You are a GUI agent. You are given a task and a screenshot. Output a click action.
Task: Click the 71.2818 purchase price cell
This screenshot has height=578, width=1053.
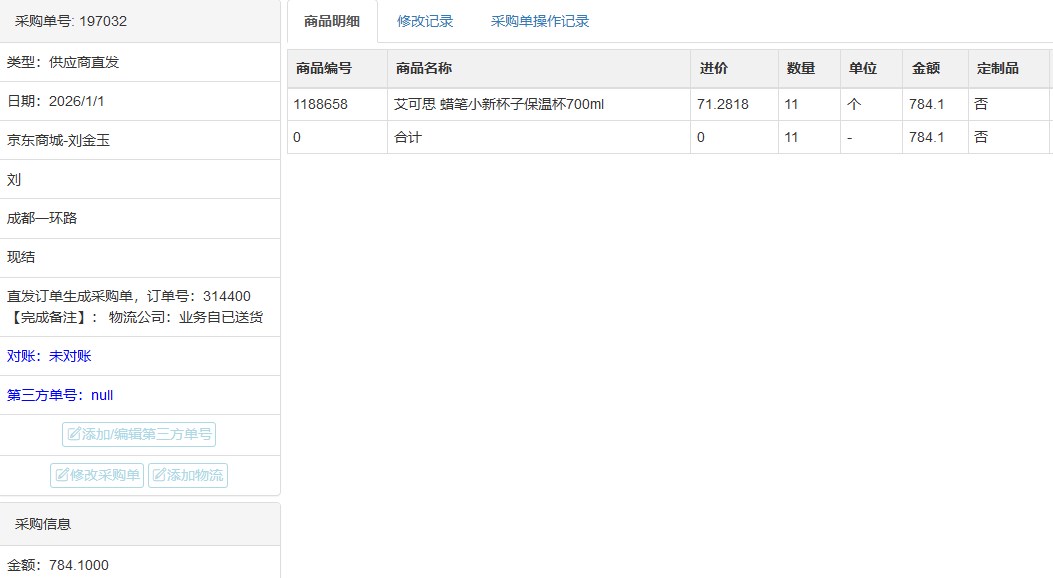coord(722,104)
